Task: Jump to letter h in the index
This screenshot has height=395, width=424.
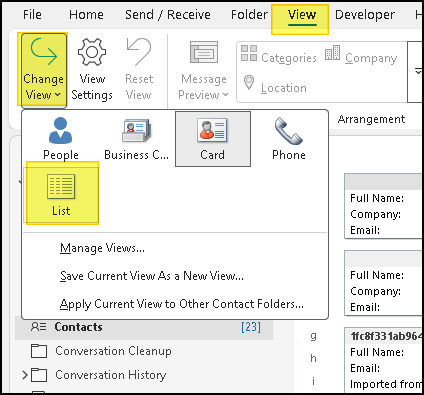Action: pos(313,358)
